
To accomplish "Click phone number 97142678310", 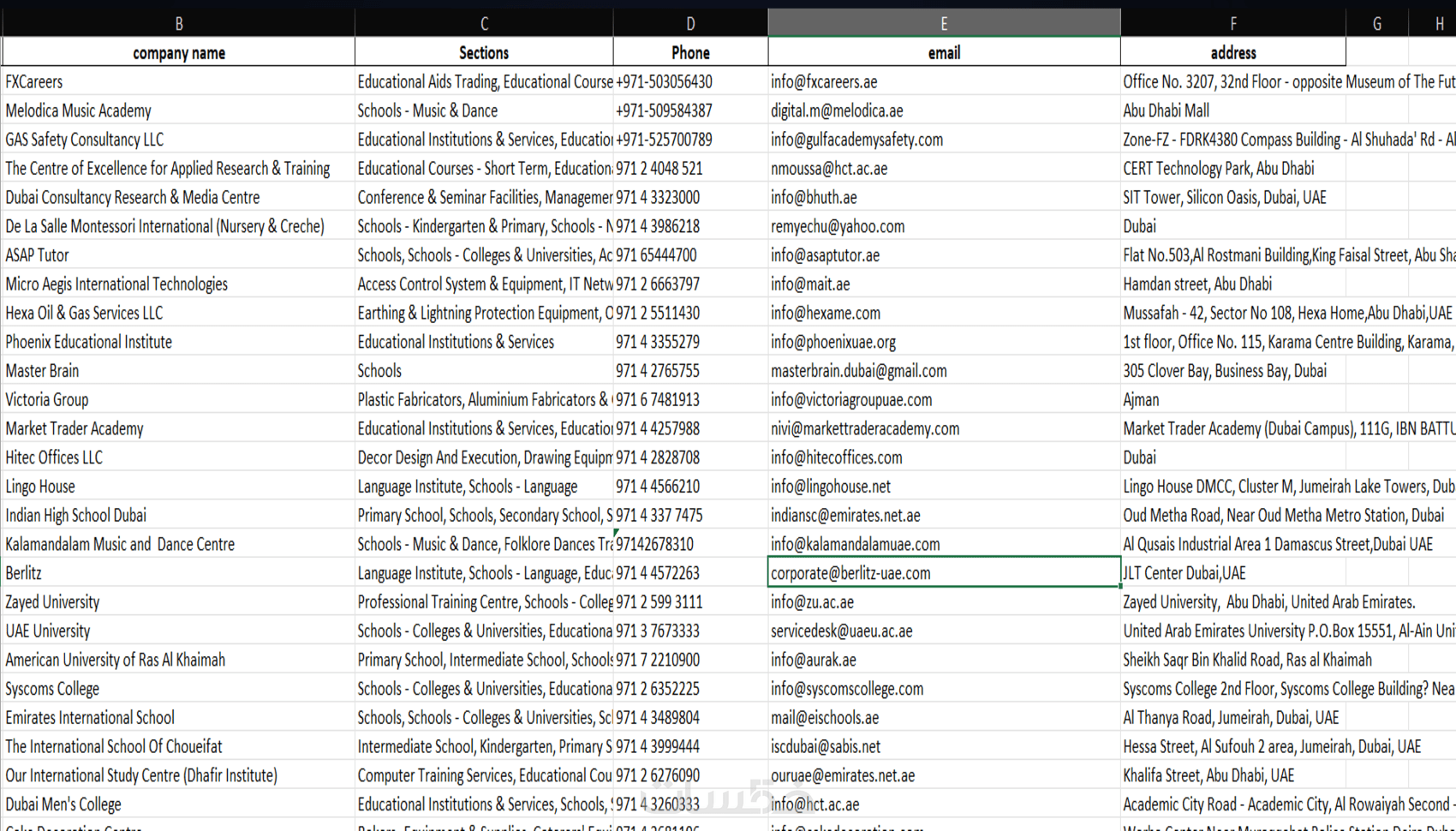I will pos(690,544).
